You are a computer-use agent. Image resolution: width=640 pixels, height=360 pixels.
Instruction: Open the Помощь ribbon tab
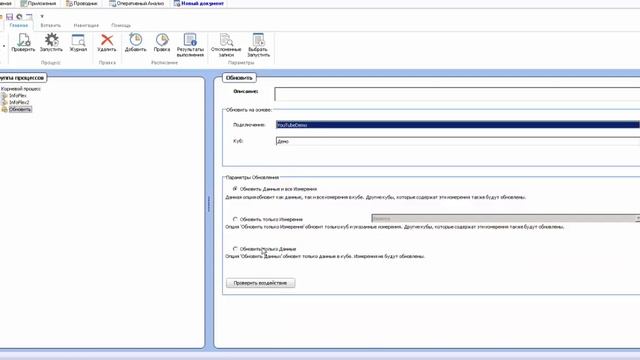(x=121, y=25)
